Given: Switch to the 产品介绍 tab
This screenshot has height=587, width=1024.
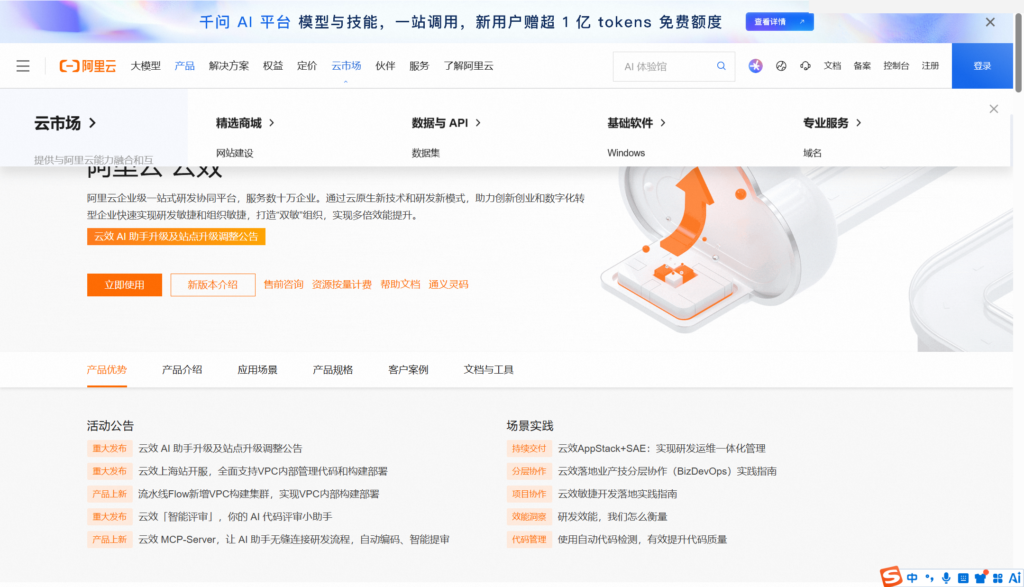Looking at the screenshot, I should (182, 370).
